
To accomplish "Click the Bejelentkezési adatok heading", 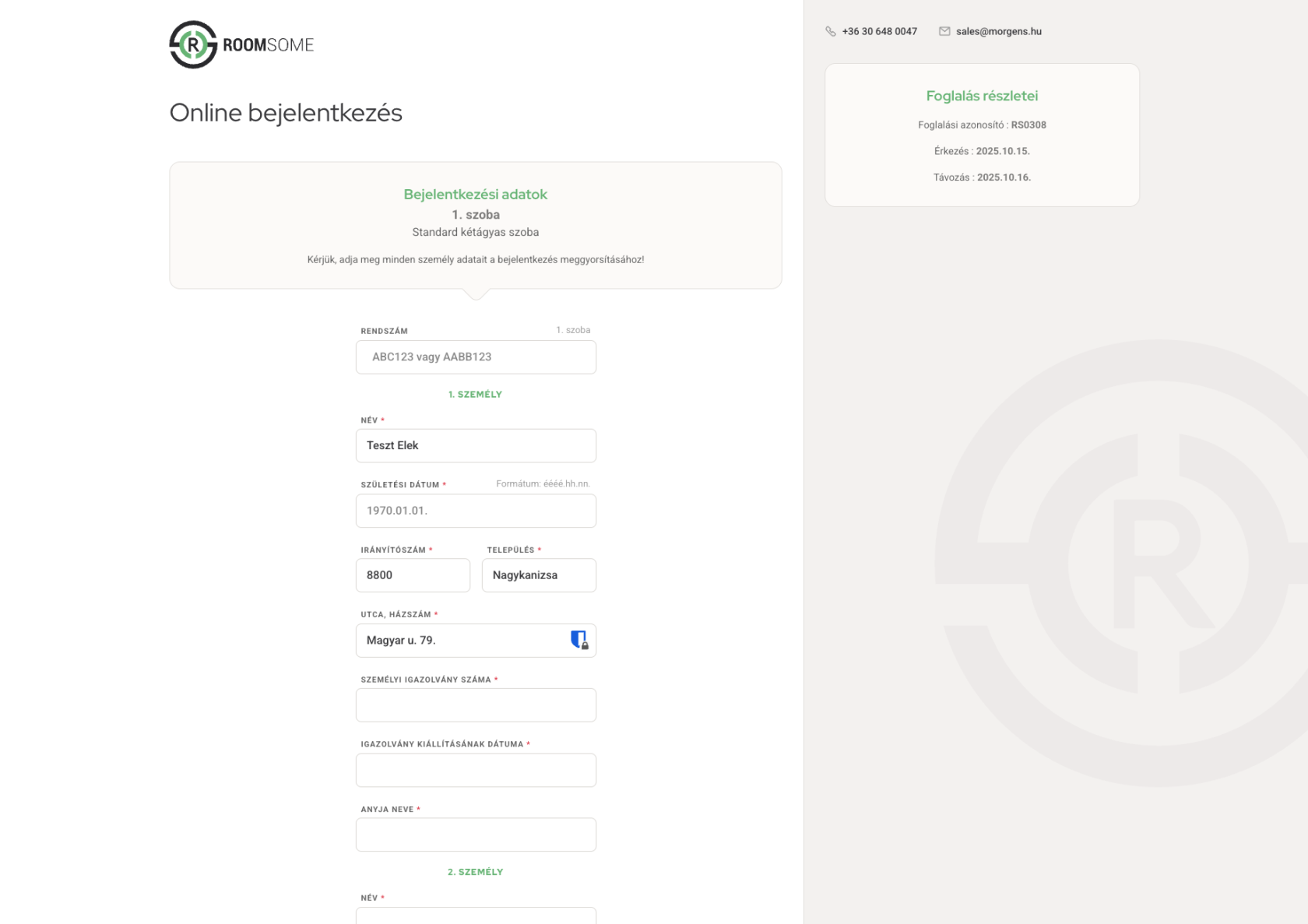I will 475,195.
